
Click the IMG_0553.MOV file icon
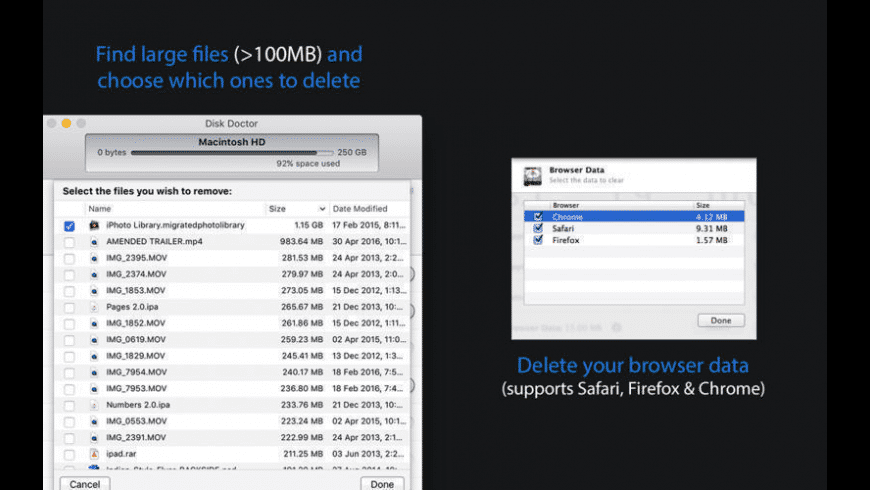tap(94, 422)
